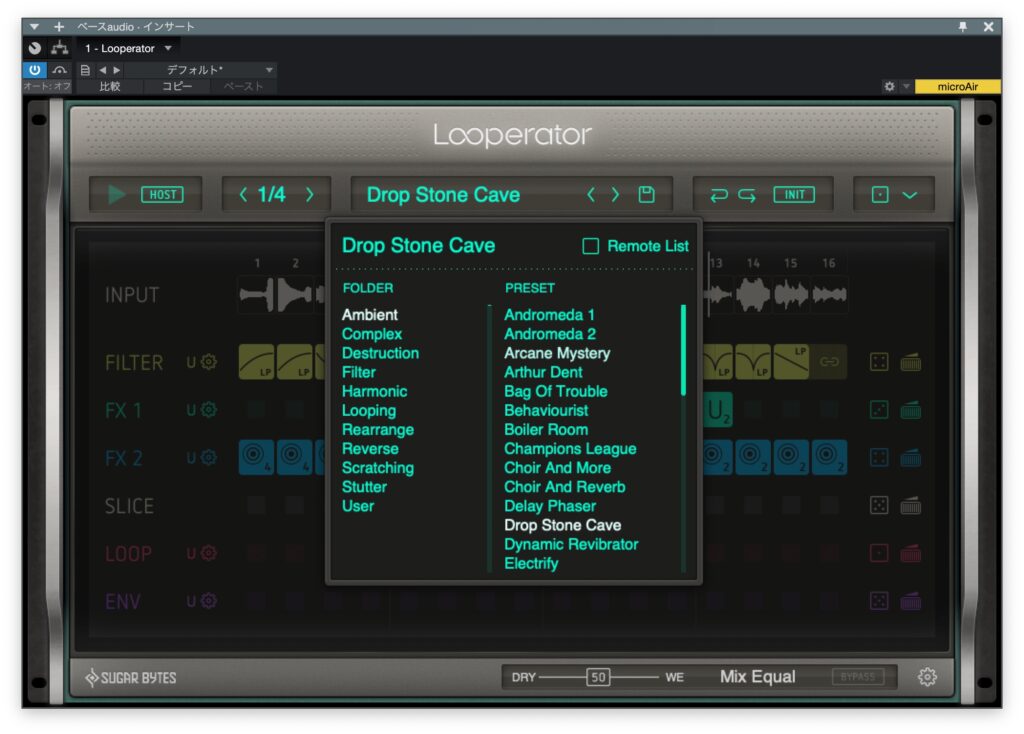Click the redo arrow icon
This screenshot has height=734, width=1024.
click(747, 195)
